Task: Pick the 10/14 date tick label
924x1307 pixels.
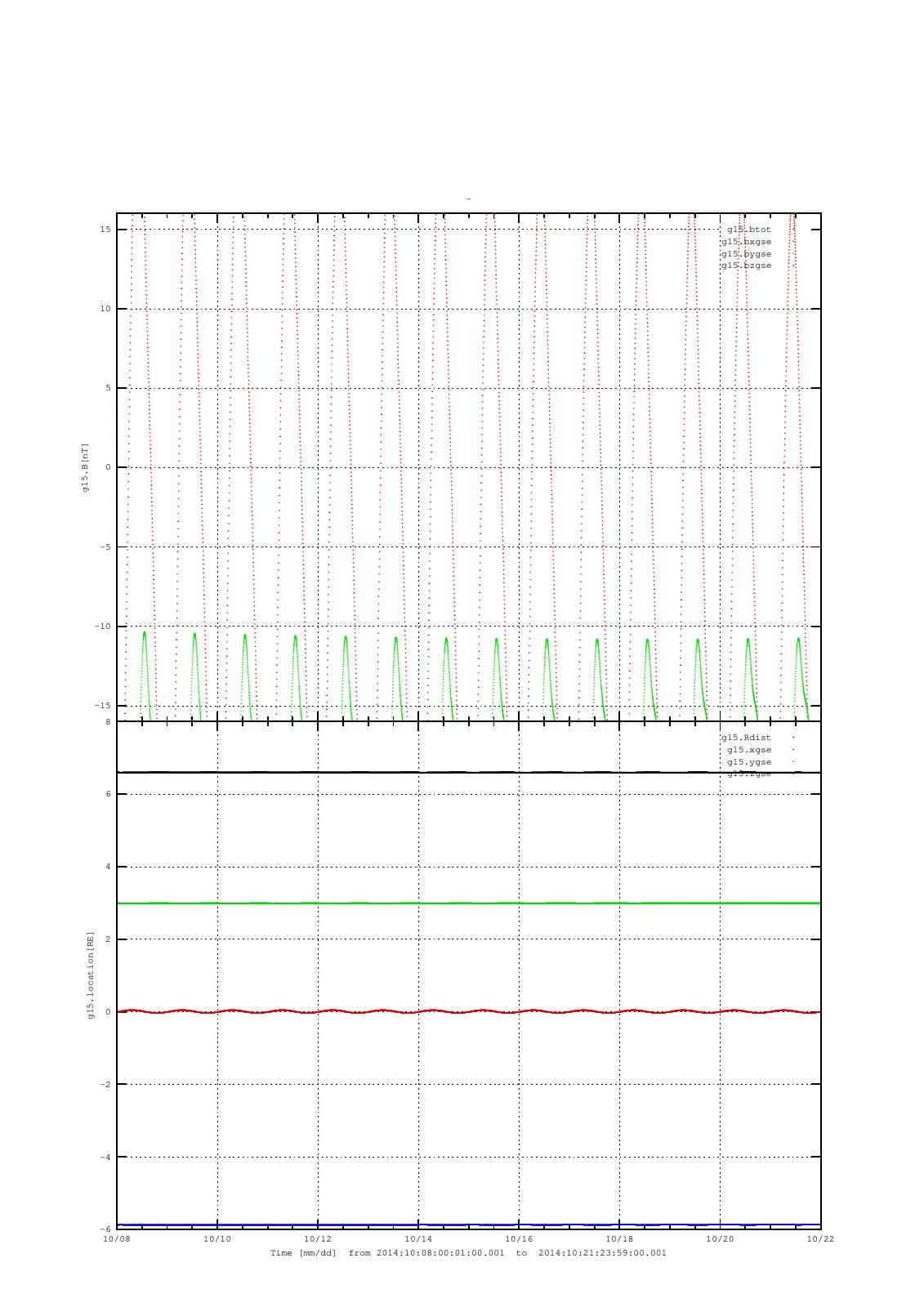Action: [418, 1239]
